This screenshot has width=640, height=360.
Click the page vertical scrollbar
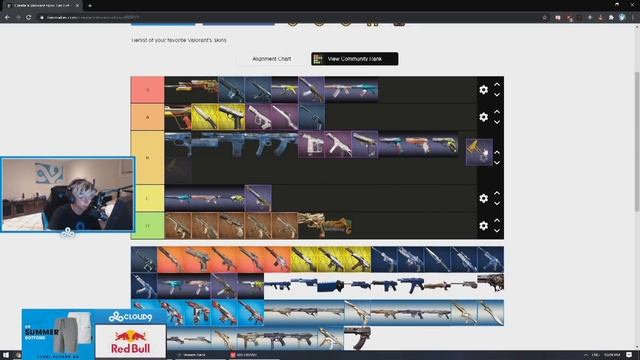636,141
